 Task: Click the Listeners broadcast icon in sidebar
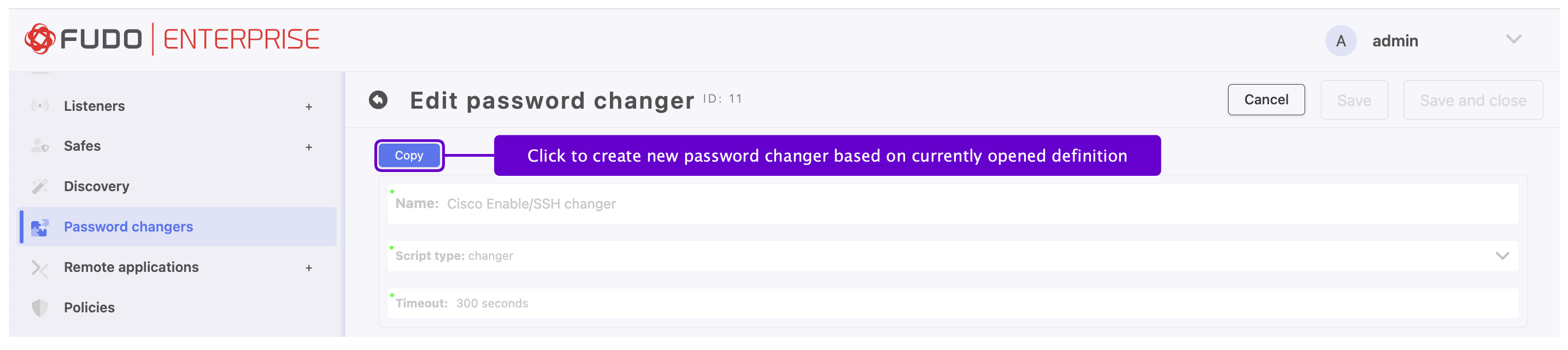[x=39, y=106]
